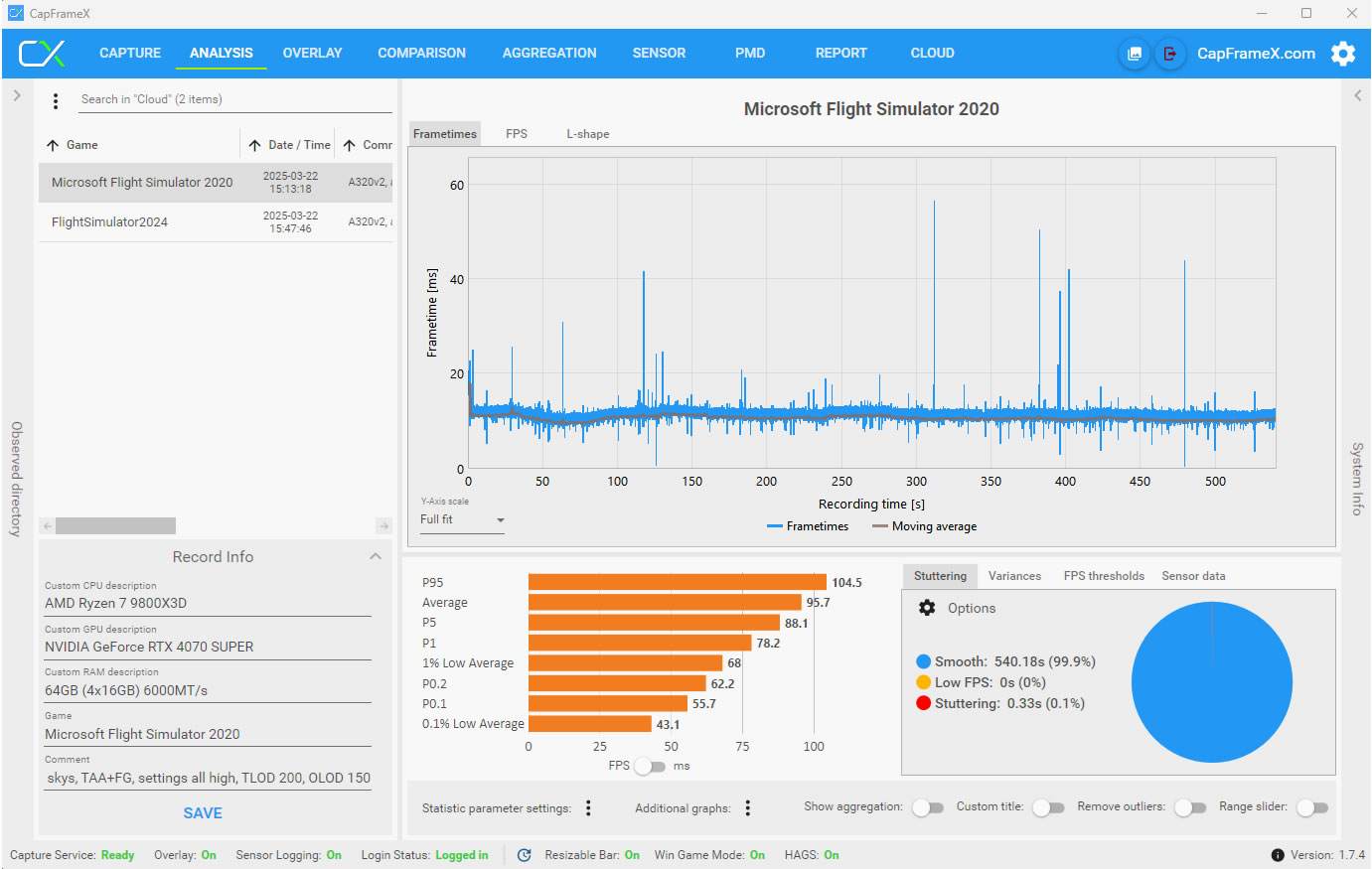Expand the Observed directory side panel
The image size is (1372, 869).
point(17,95)
